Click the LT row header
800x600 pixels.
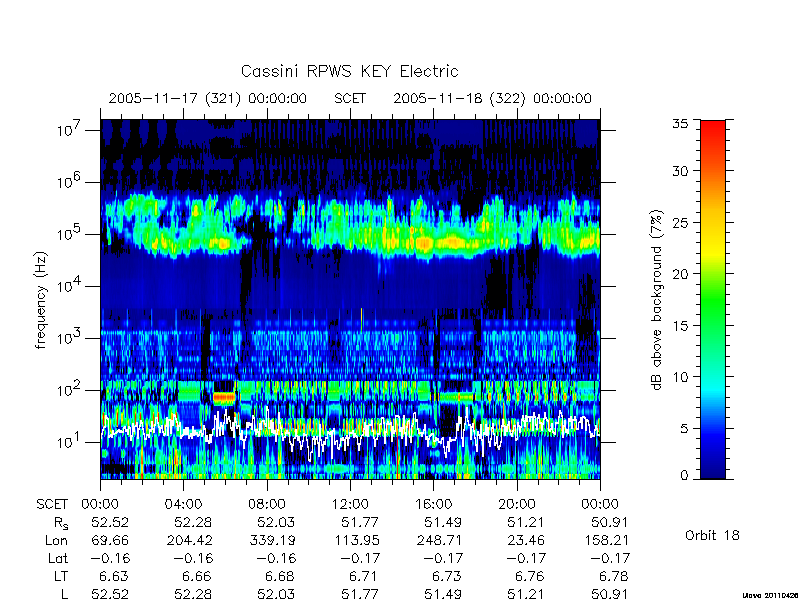click(x=61, y=576)
